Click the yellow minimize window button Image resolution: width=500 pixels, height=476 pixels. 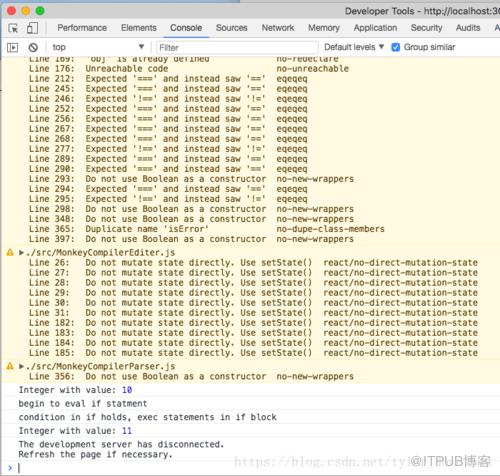(26, 11)
